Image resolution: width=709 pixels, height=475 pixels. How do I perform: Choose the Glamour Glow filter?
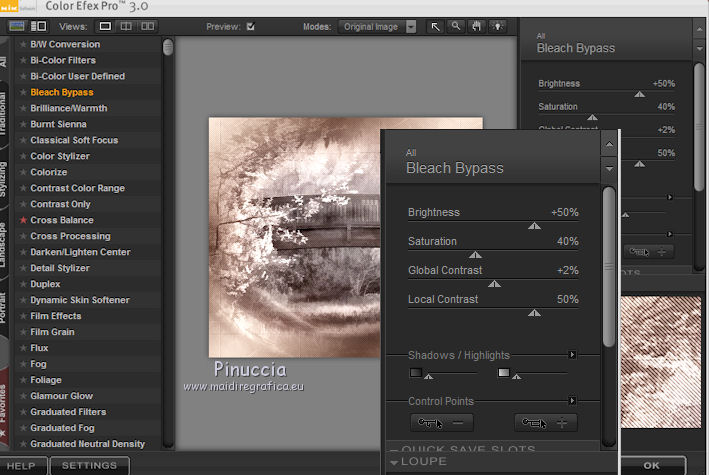(x=61, y=396)
